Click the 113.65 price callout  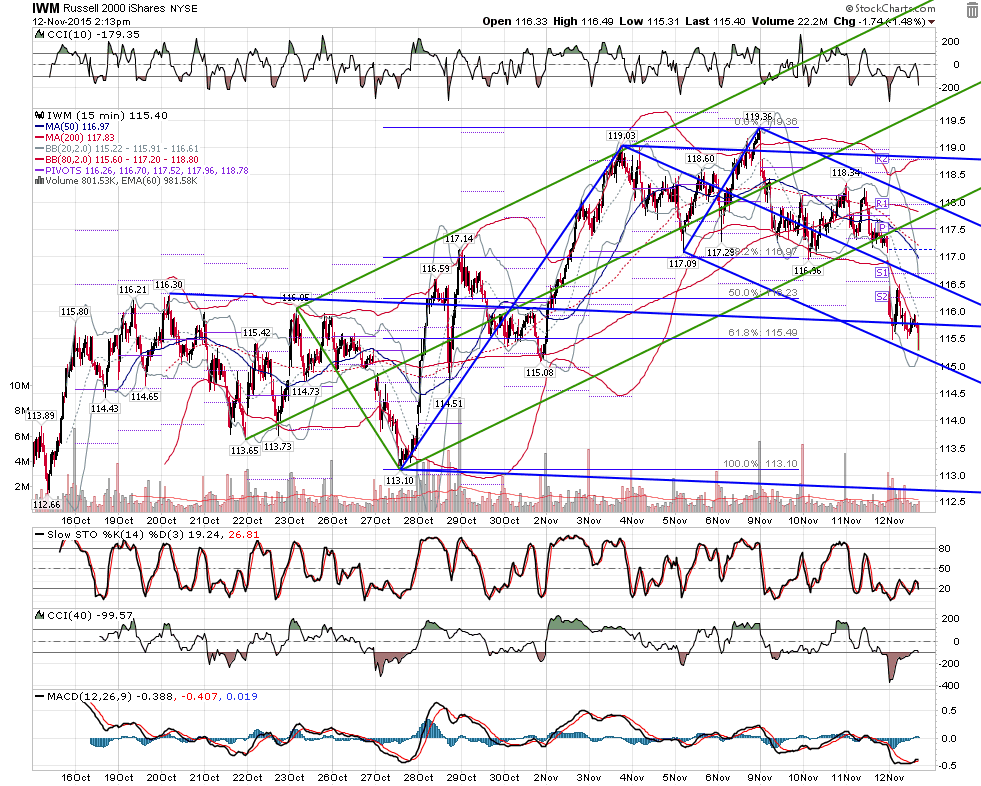pos(245,451)
